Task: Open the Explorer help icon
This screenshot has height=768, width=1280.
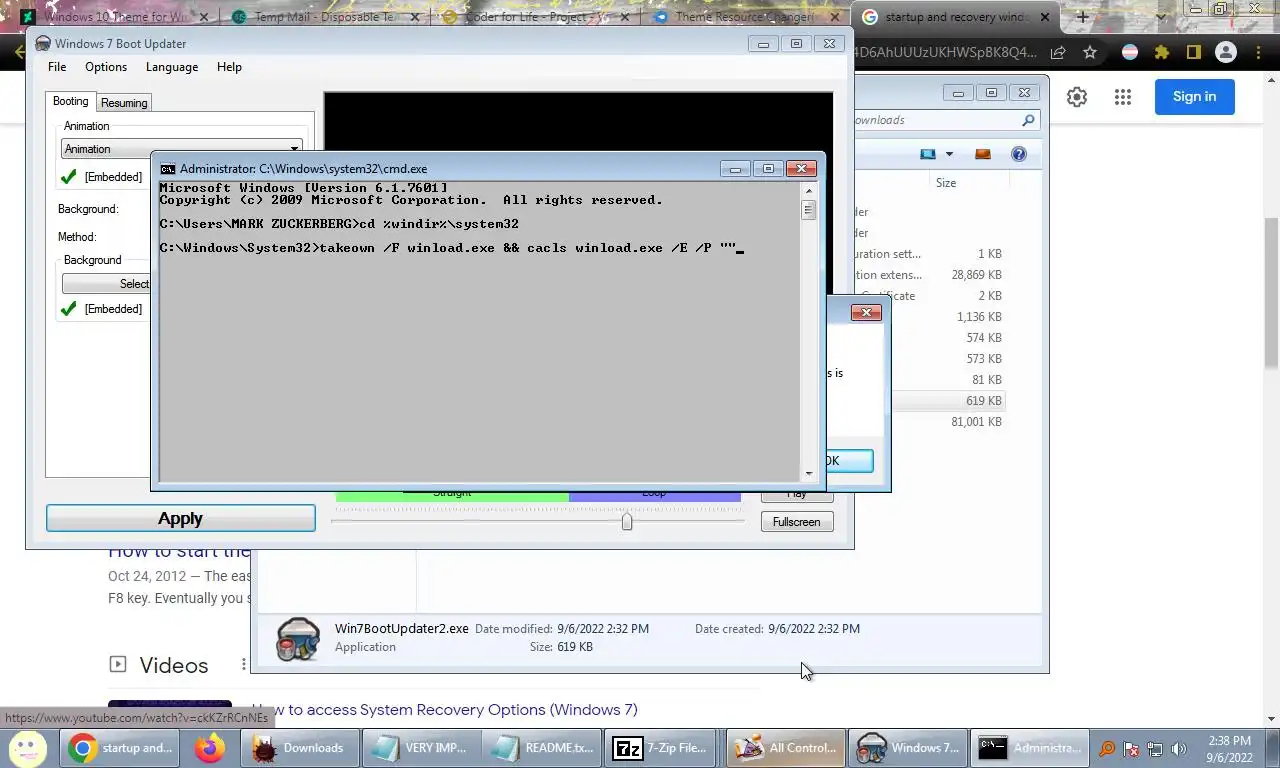Action: (1018, 154)
